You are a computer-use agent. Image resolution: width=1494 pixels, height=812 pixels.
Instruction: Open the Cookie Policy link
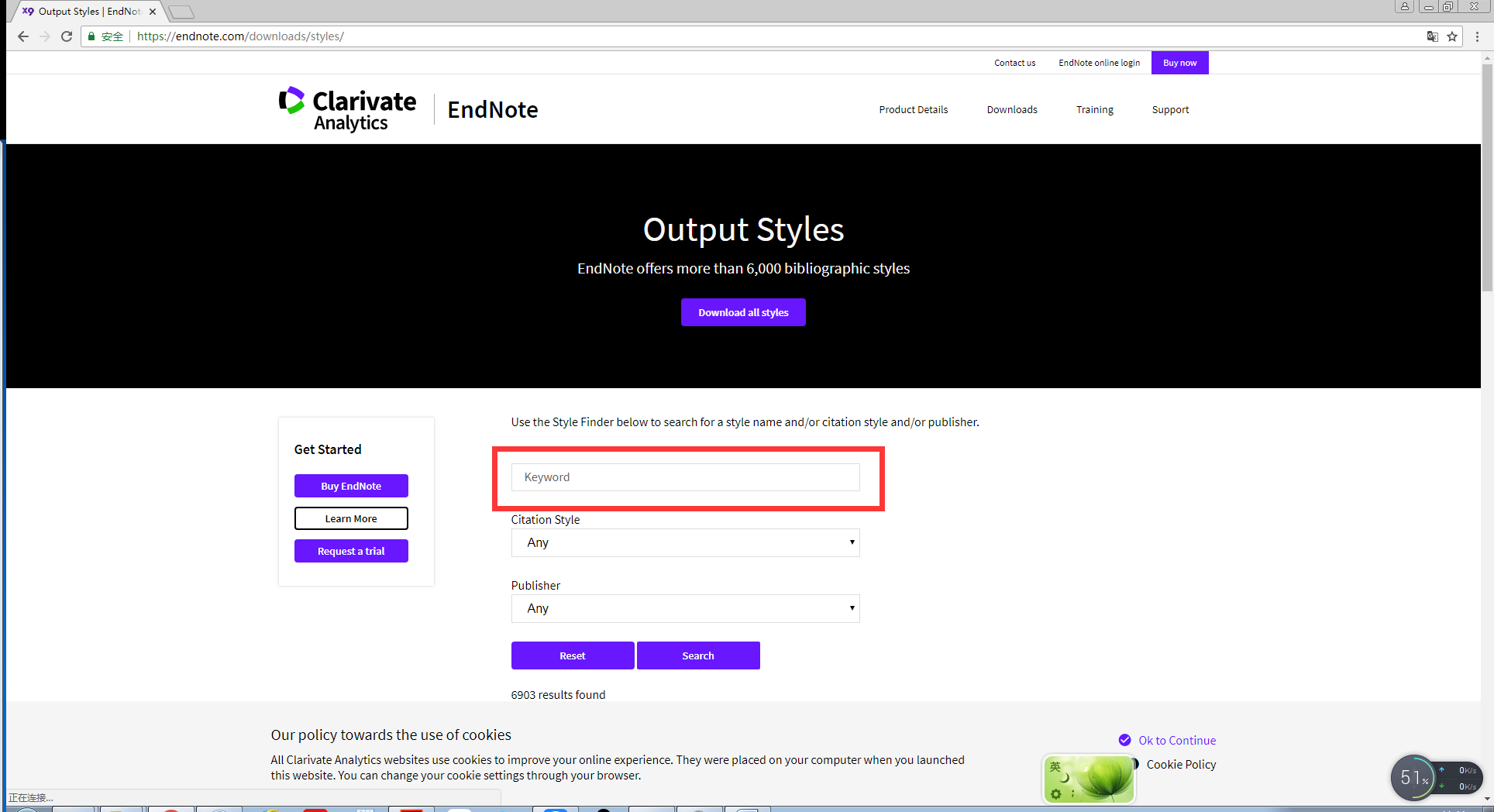pos(1181,764)
